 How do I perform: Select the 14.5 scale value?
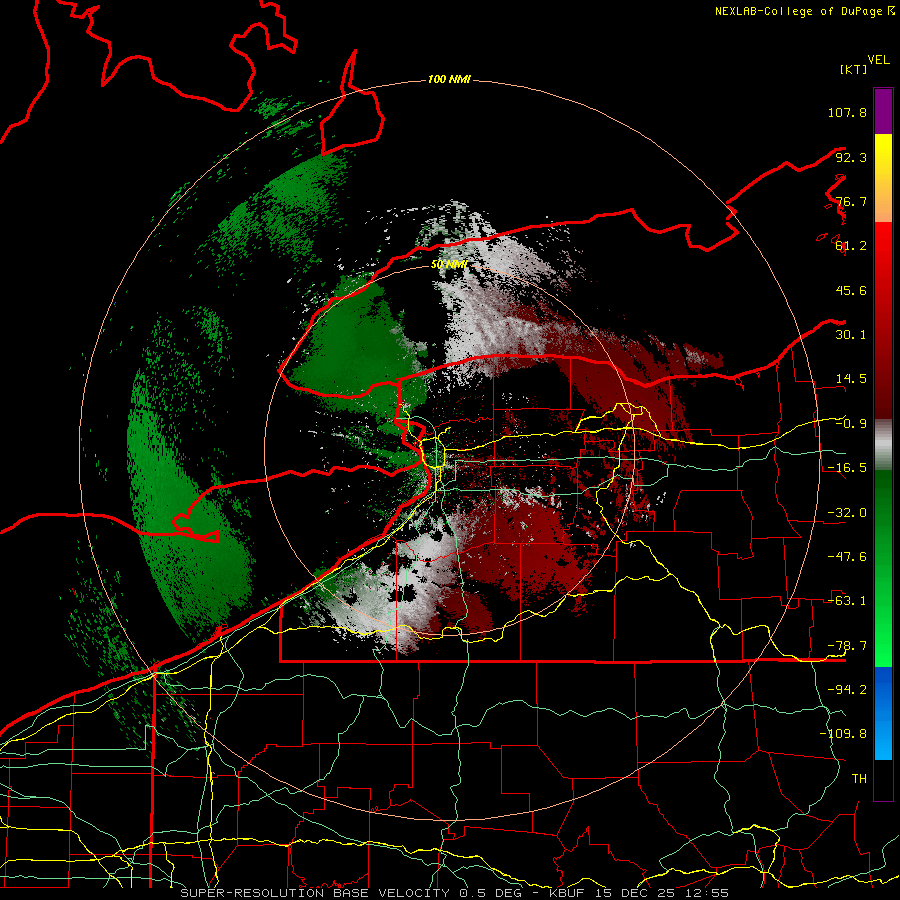tap(851, 379)
